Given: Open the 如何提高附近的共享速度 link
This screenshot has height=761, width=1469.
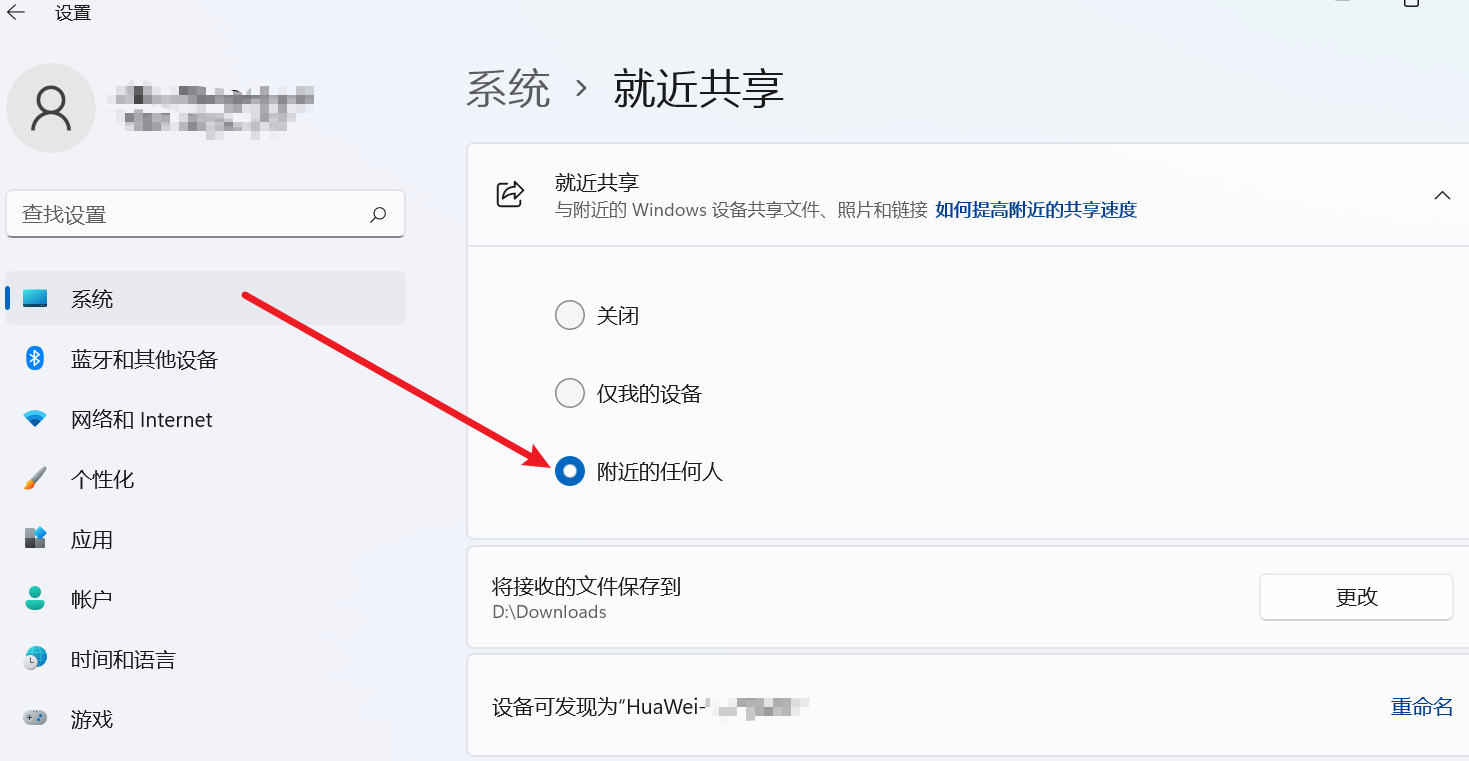Looking at the screenshot, I should pos(1036,210).
